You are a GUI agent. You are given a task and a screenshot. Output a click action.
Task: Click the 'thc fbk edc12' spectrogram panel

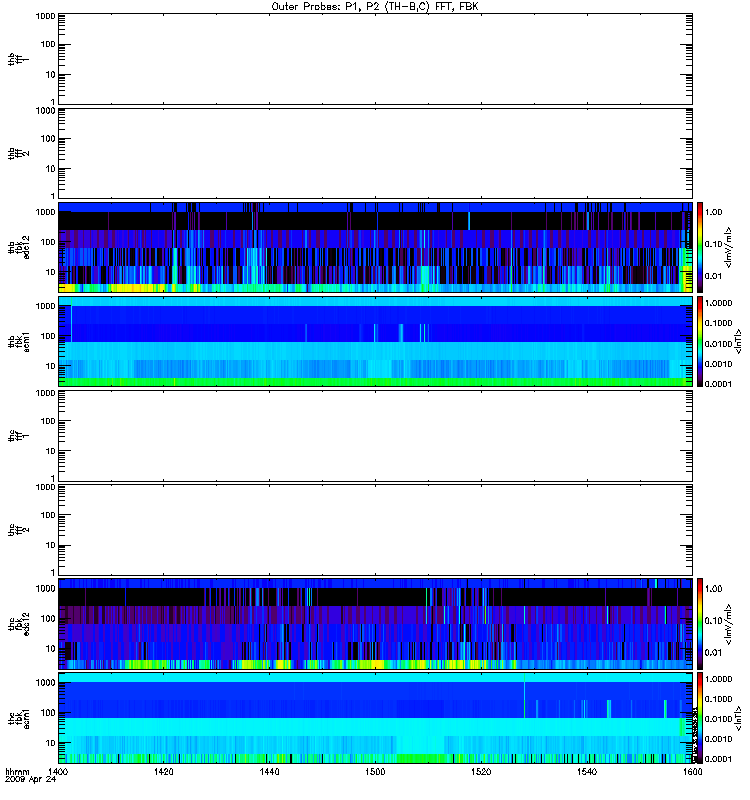tap(375, 624)
